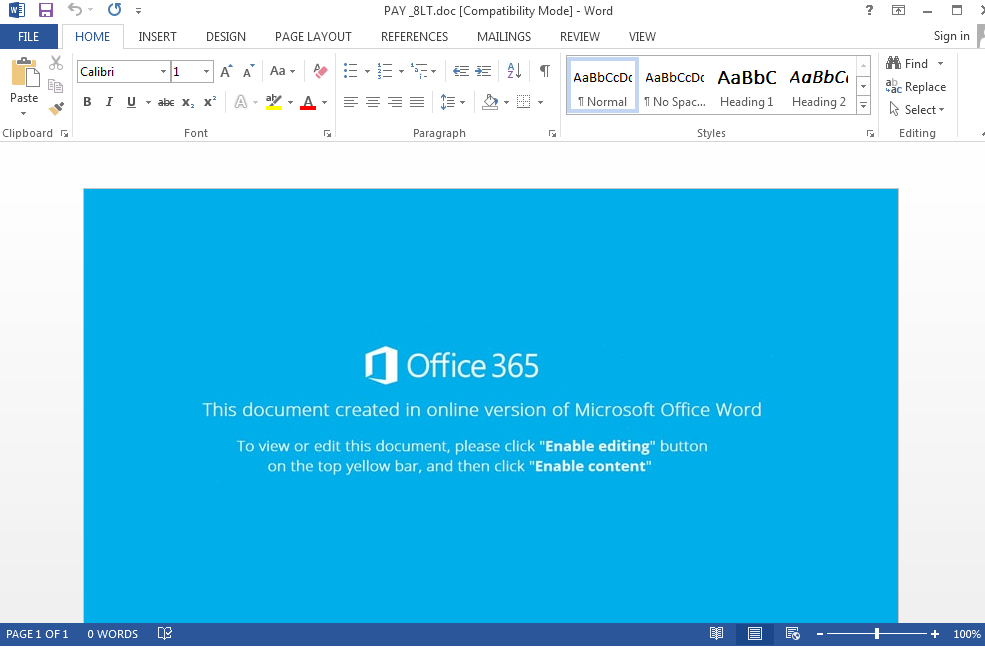This screenshot has width=985, height=652.
Task: Apply the No Spacing style
Action: coord(675,87)
